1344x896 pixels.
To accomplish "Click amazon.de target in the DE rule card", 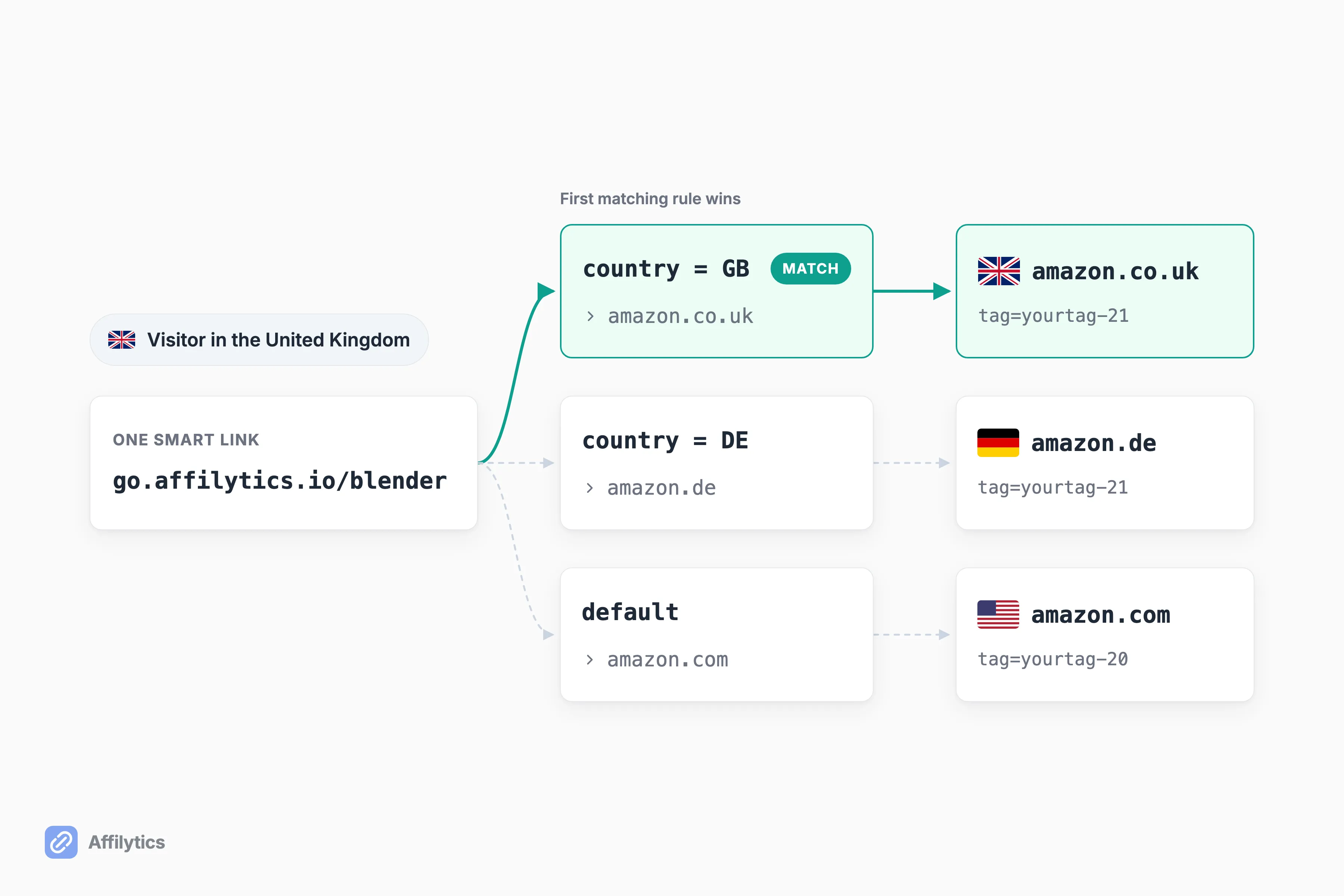I will click(x=661, y=488).
